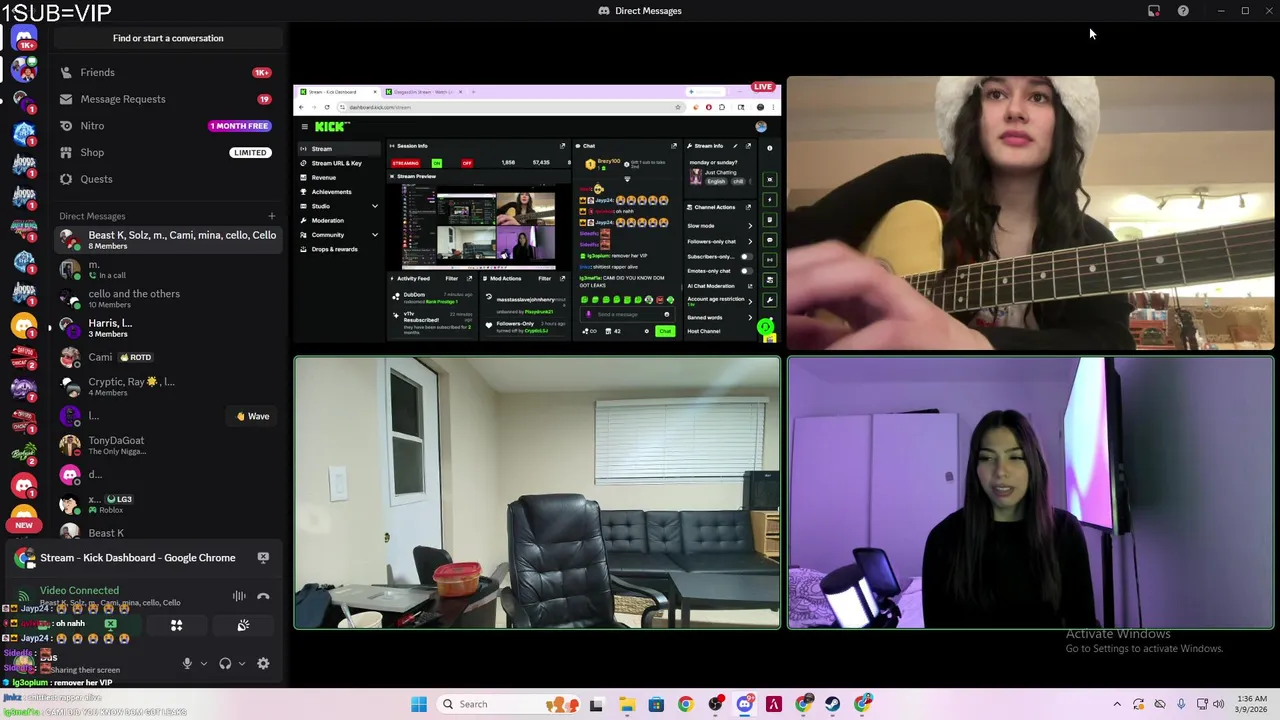Viewport: 1280px width, 720px height.
Task: Stop streaming via the screen-with-X icon
Action: [x=263, y=558]
